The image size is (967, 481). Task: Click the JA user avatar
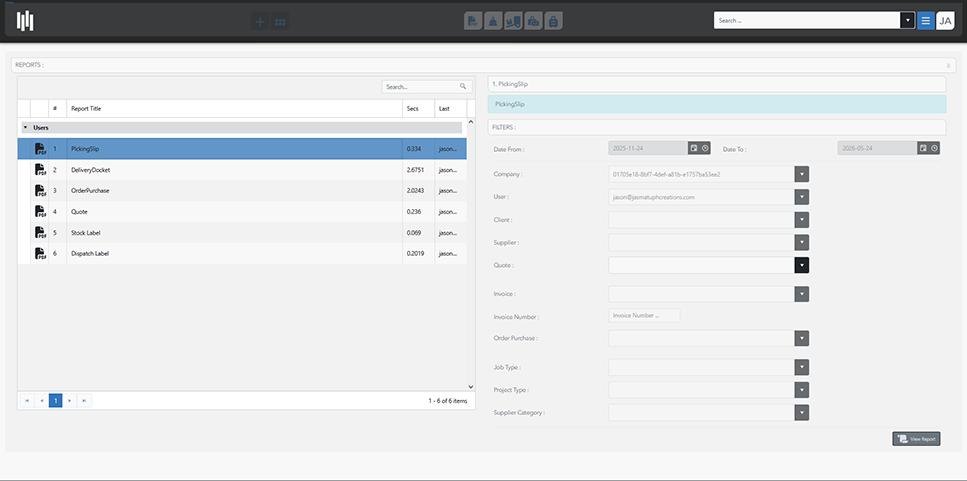tap(946, 20)
